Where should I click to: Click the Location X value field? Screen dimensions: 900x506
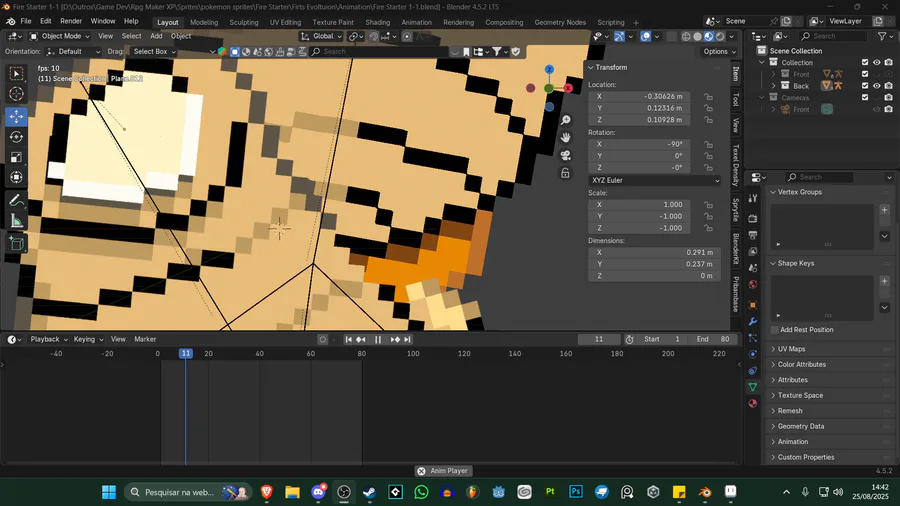[639, 96]
